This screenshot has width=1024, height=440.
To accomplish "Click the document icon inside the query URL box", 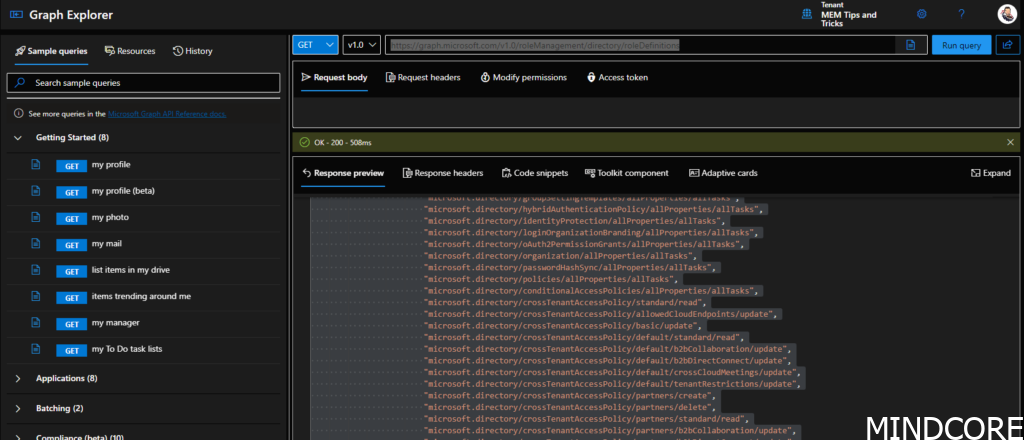I will 911,45.
